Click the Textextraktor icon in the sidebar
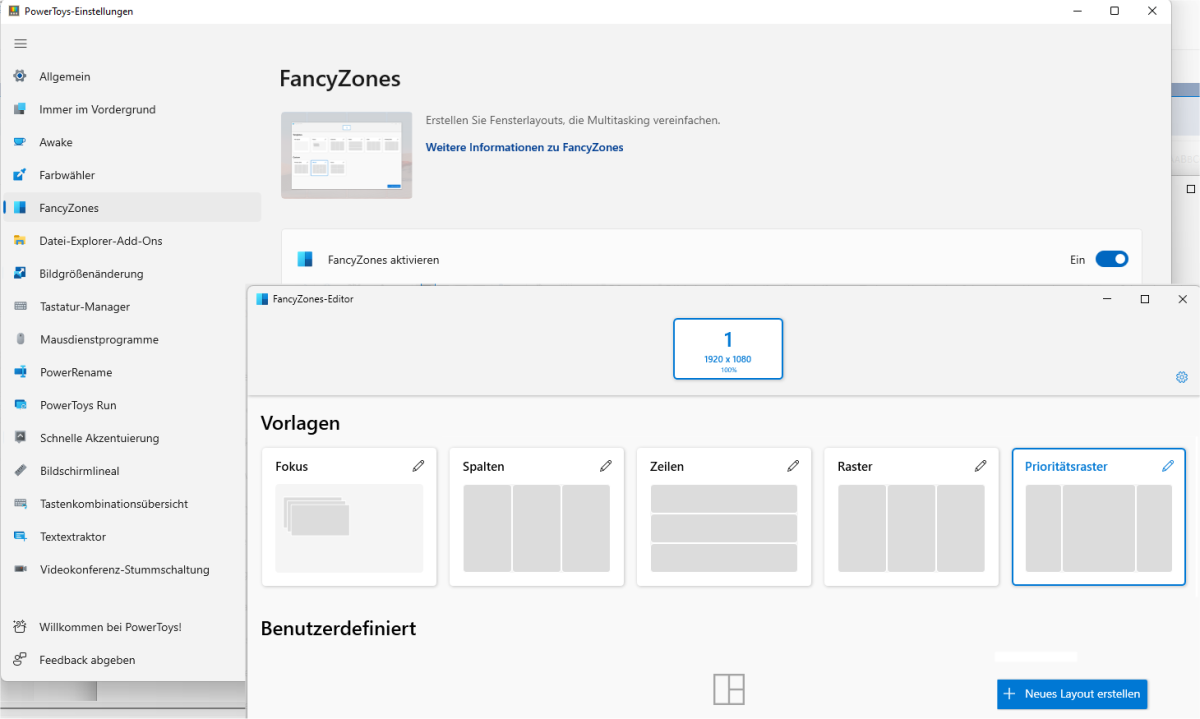 point(20,537)
